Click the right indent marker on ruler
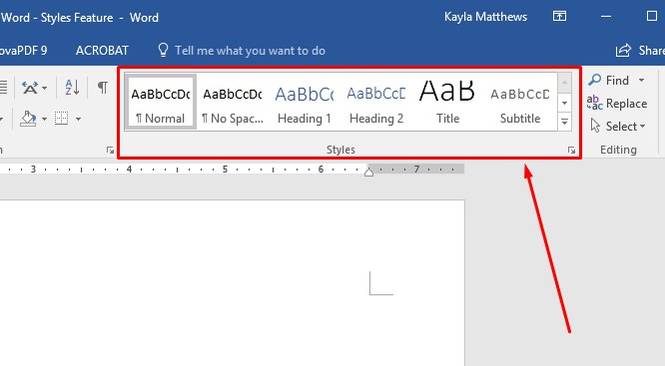 click(x=369, y=172)
